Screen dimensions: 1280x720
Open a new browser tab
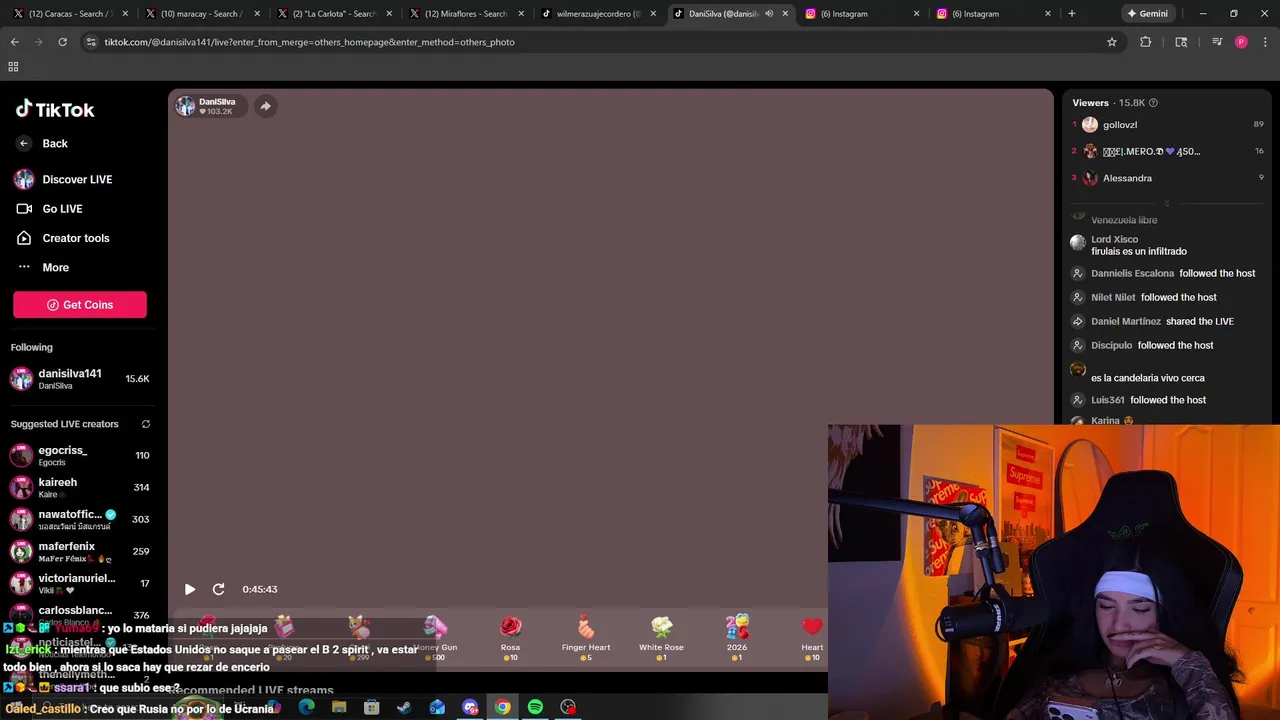[1071, 14]
